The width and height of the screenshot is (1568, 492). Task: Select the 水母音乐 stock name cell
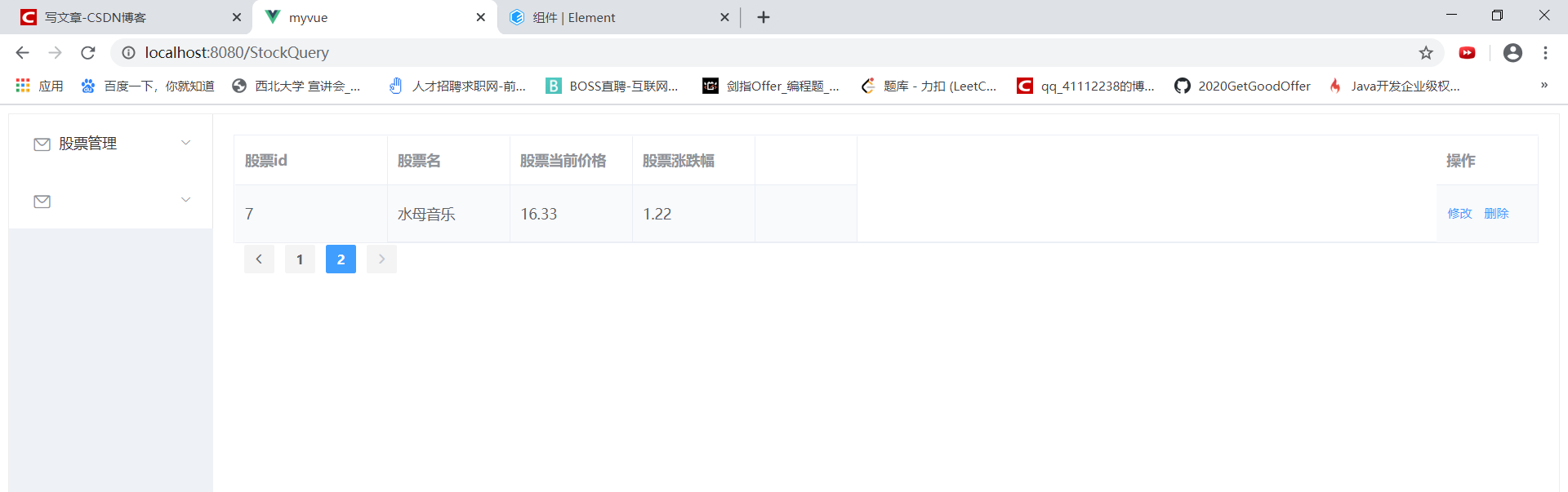[x=448, y=214]
